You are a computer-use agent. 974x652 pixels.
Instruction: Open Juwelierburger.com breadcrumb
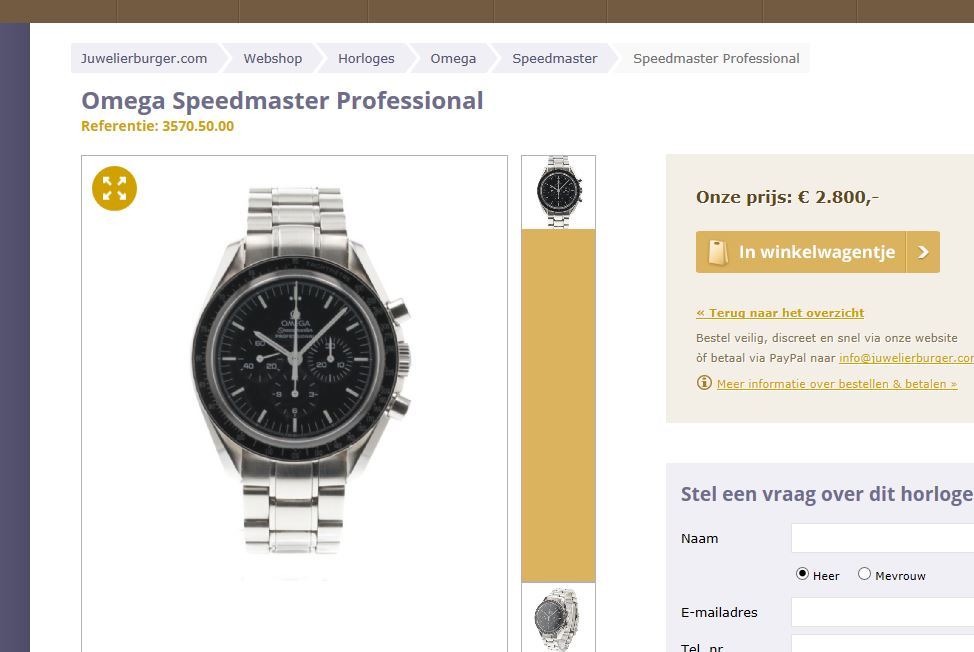click(144, 58)
